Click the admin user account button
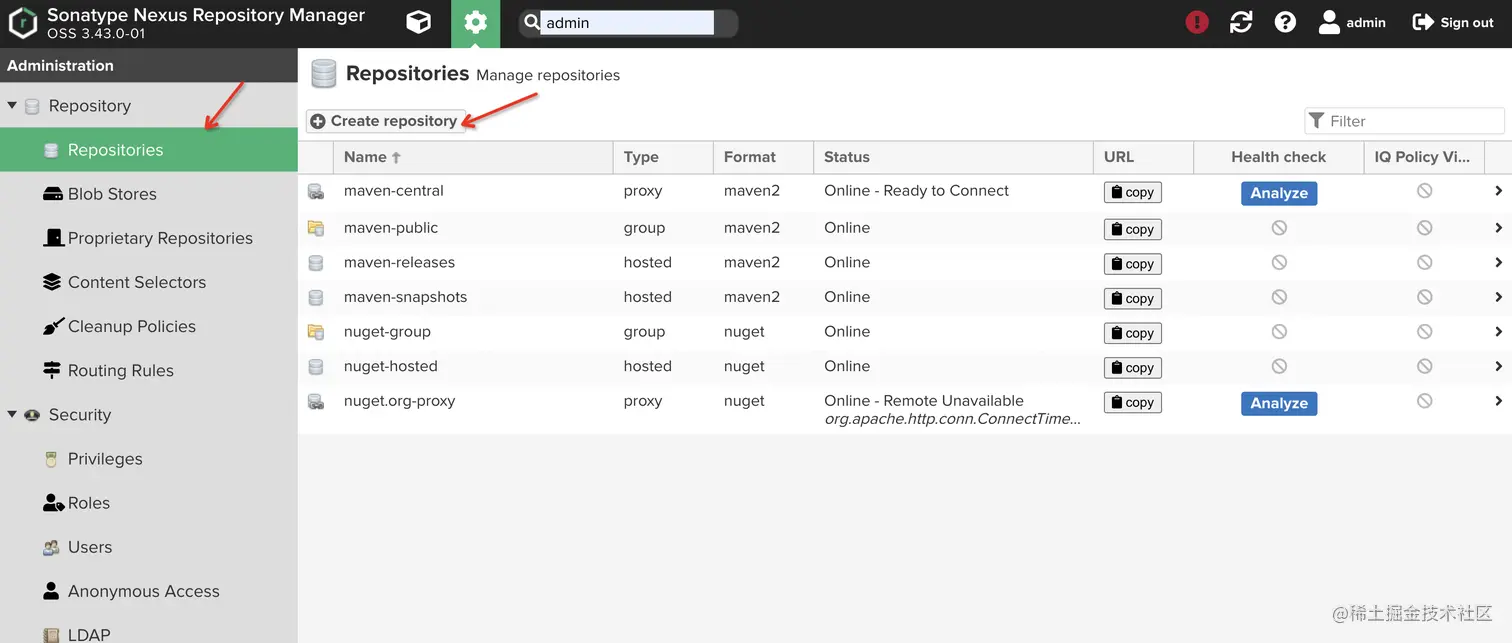Viewport: 1512px width, 643px height. [x=1352, y=22]
